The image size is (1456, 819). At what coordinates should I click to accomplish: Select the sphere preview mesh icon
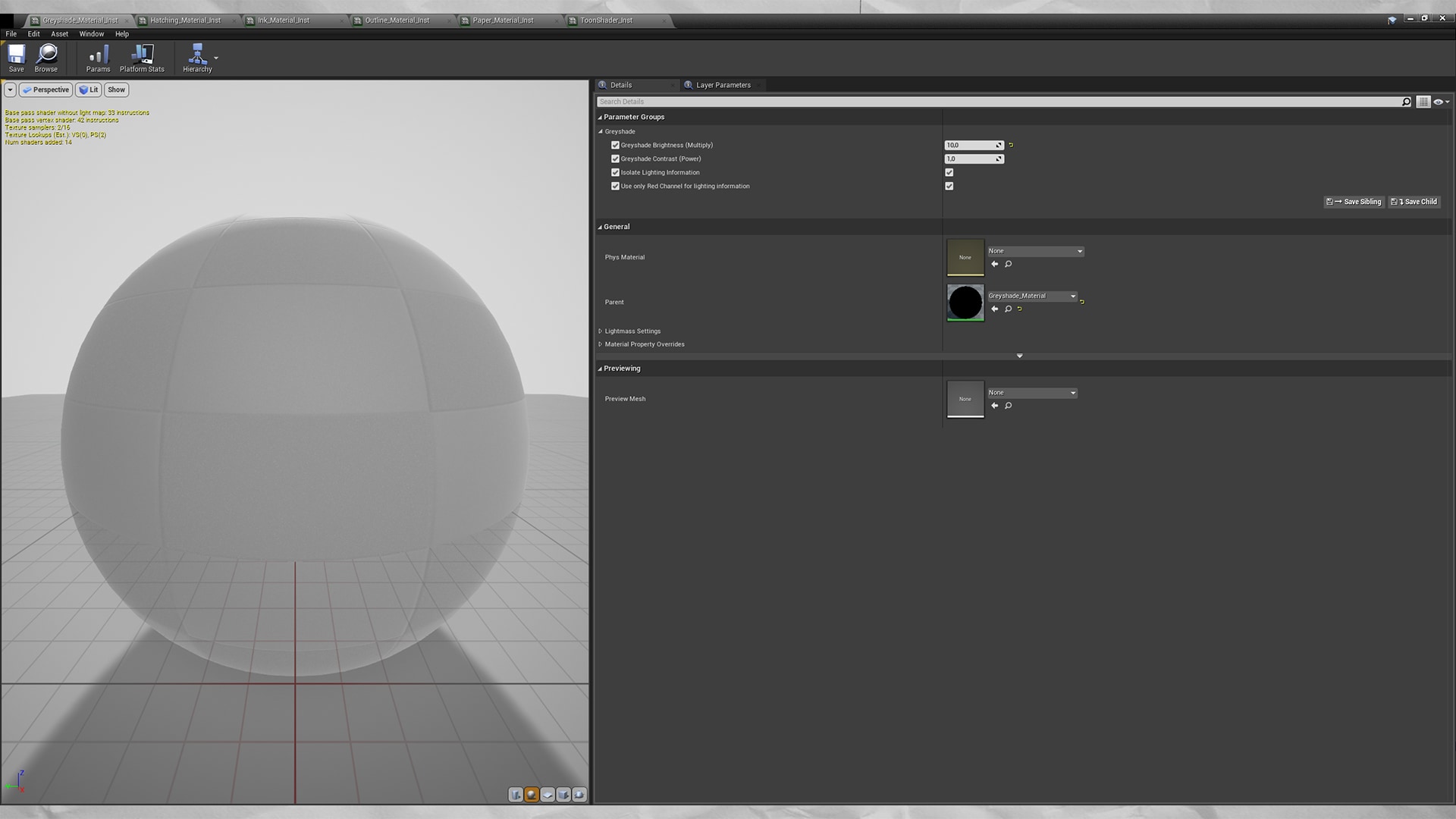pos(532,794)
